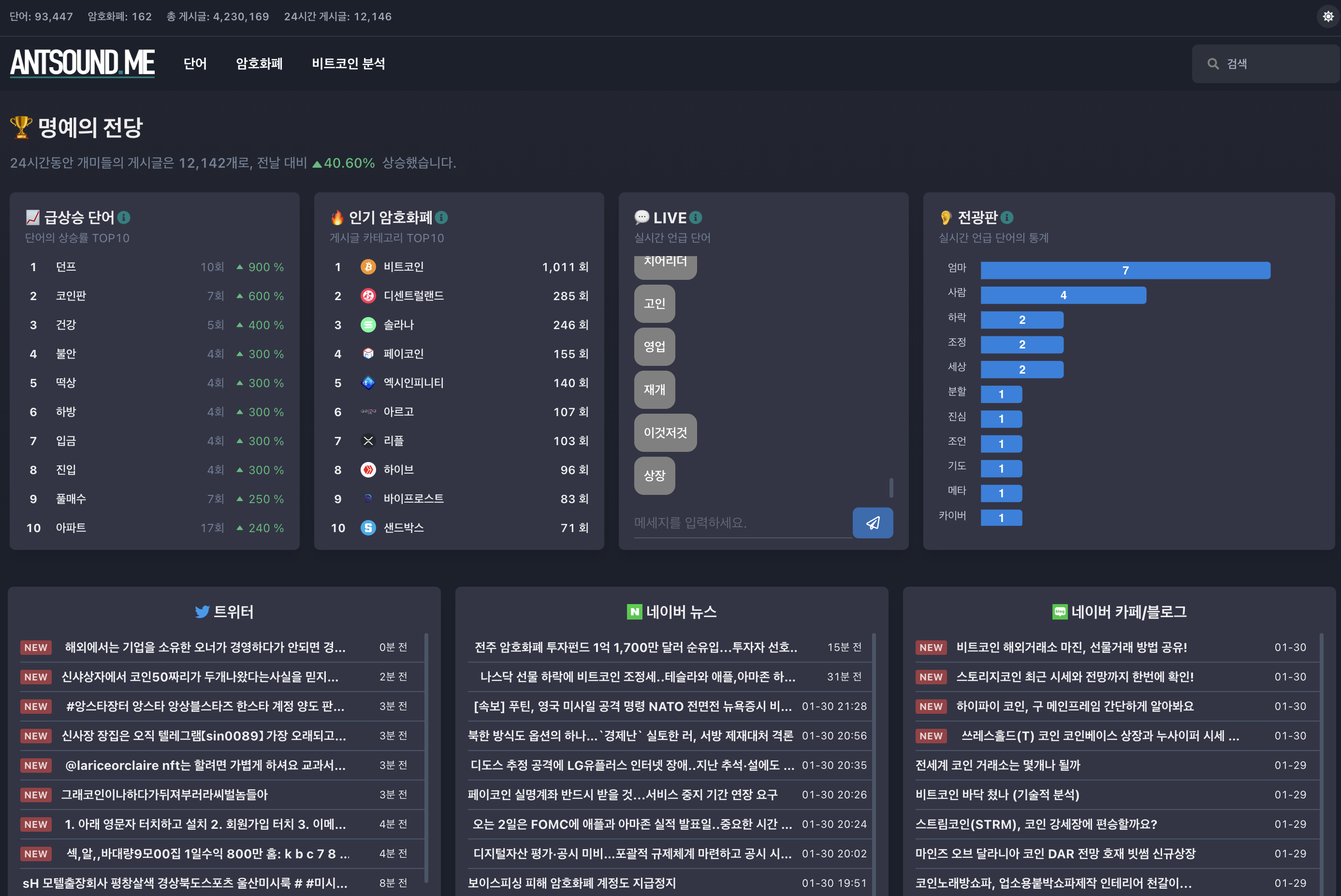This screenshot has width=1341, height=896.
Task: Click the Naver blog icon
Action: click(1060, 612)
